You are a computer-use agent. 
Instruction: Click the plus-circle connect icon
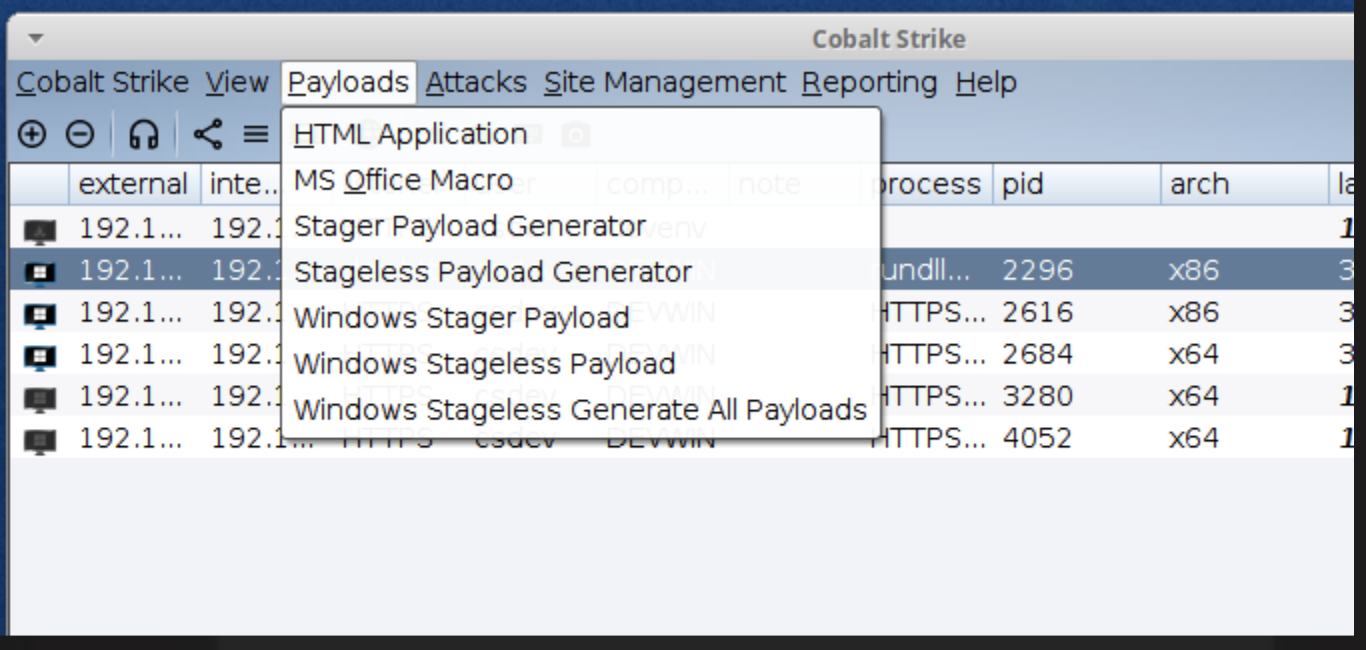coord(32,134)
